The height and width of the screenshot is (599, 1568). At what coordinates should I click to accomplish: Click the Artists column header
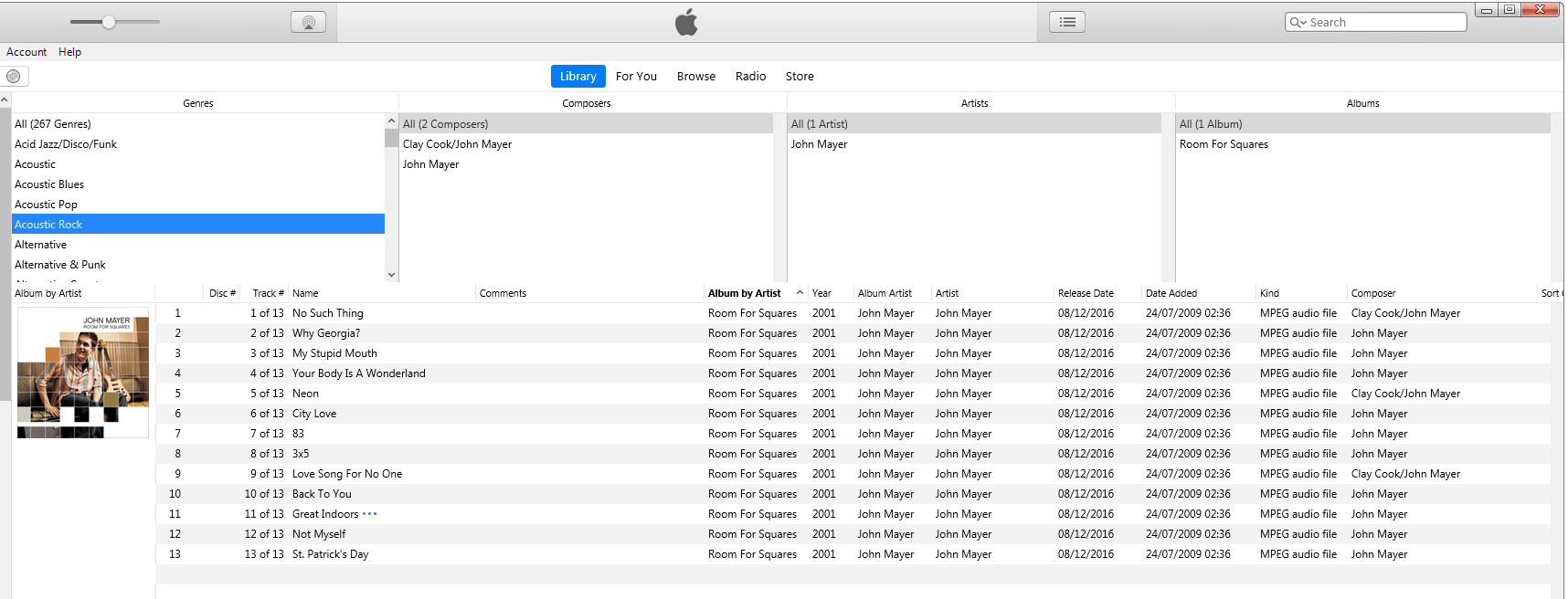(974, 103)
